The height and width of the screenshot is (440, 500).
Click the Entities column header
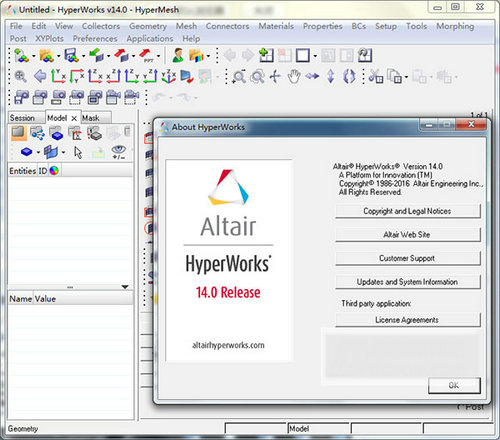coord(22,171)
